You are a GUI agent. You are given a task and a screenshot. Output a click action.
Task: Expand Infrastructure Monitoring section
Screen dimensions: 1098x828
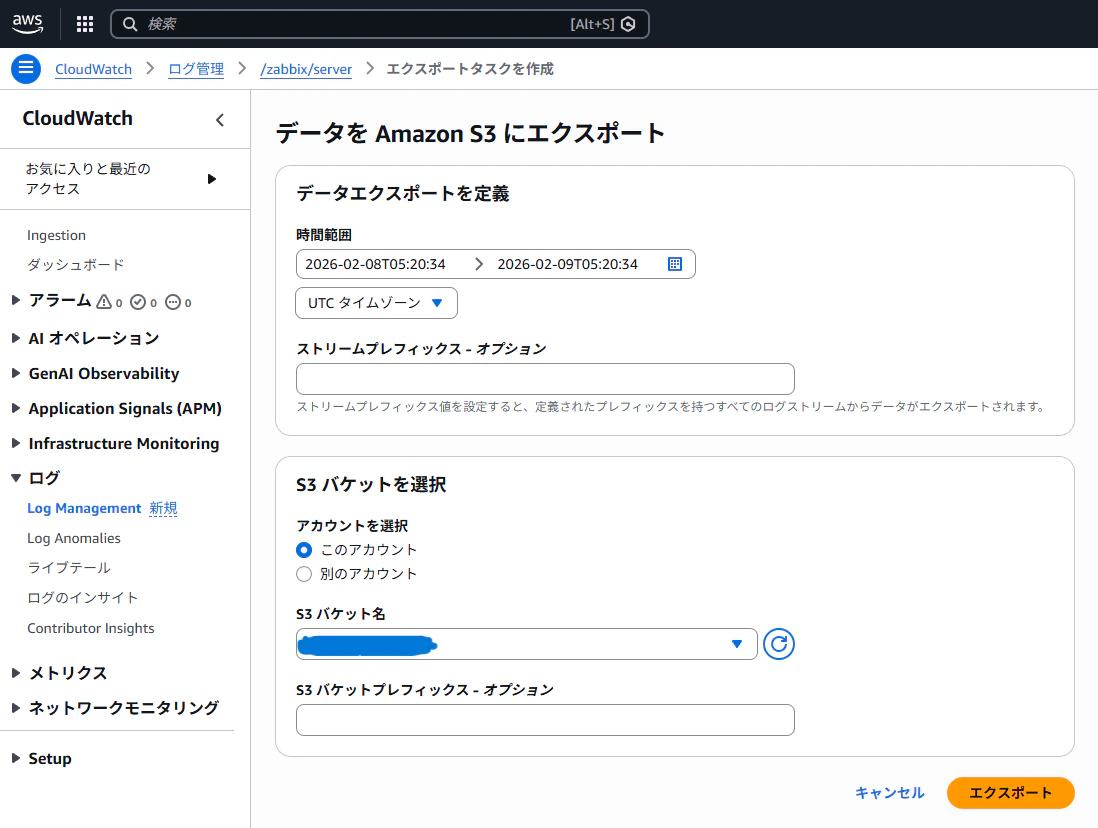15,443
